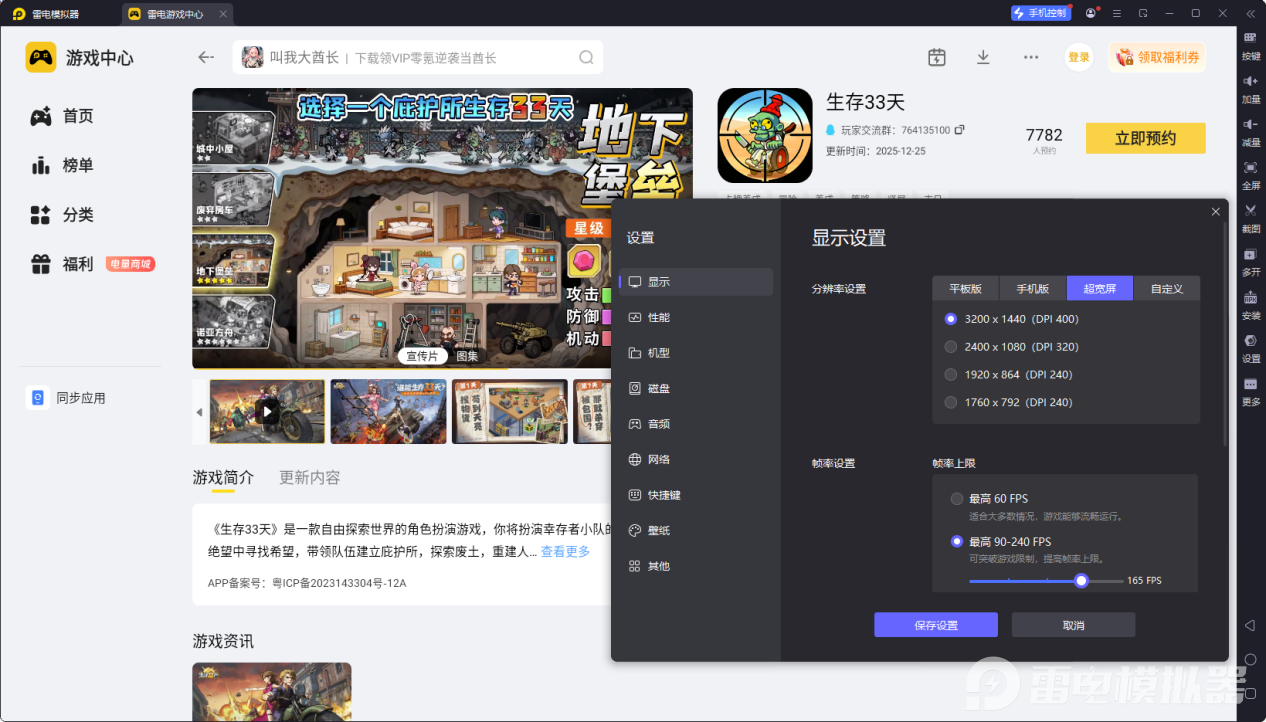Collapse the right sidebar with double-chevron
The height and width of the screenshot is (722, 1266).
[x=1250, y=13]
